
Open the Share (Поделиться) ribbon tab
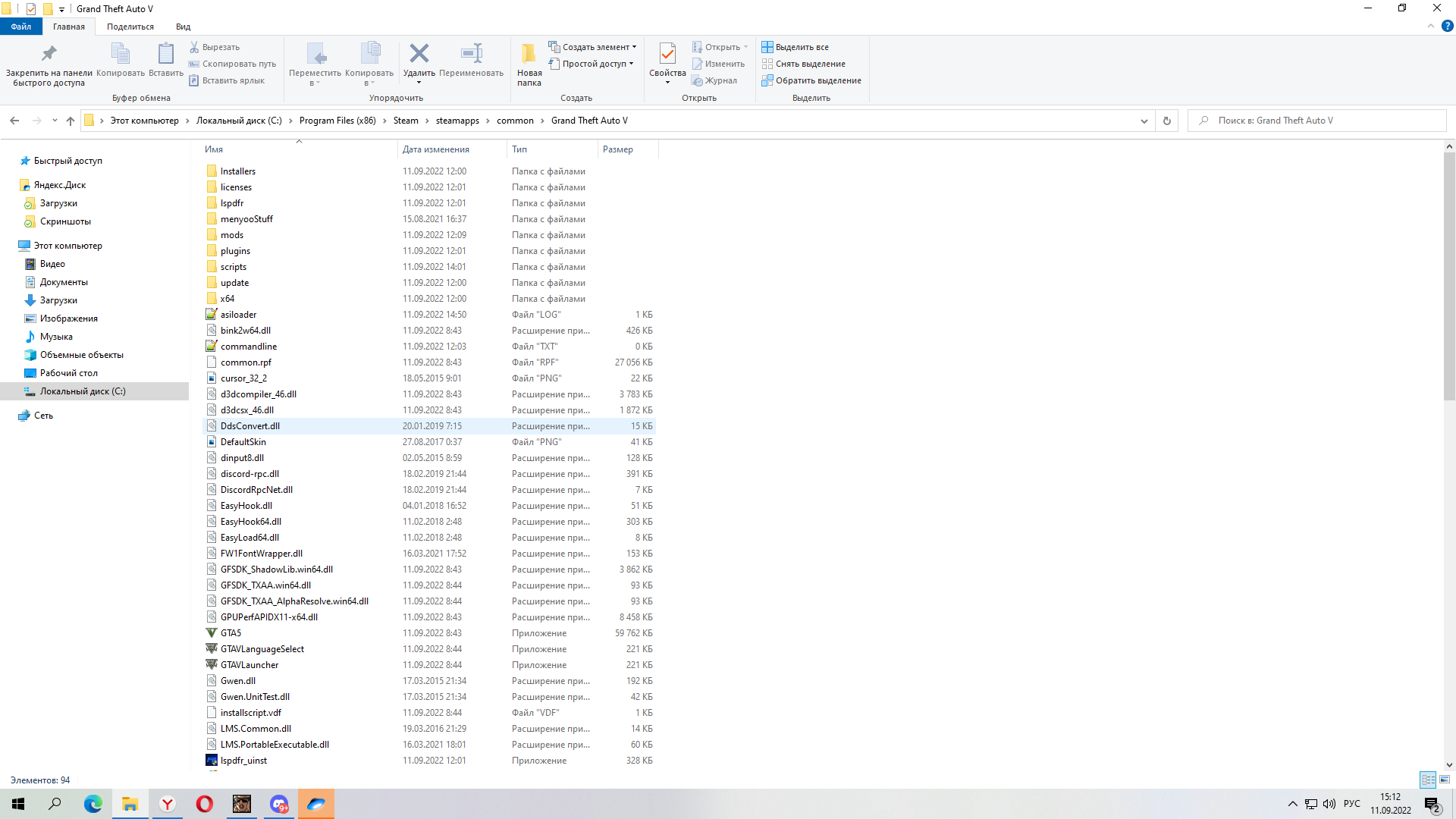(x=130, y=27)
